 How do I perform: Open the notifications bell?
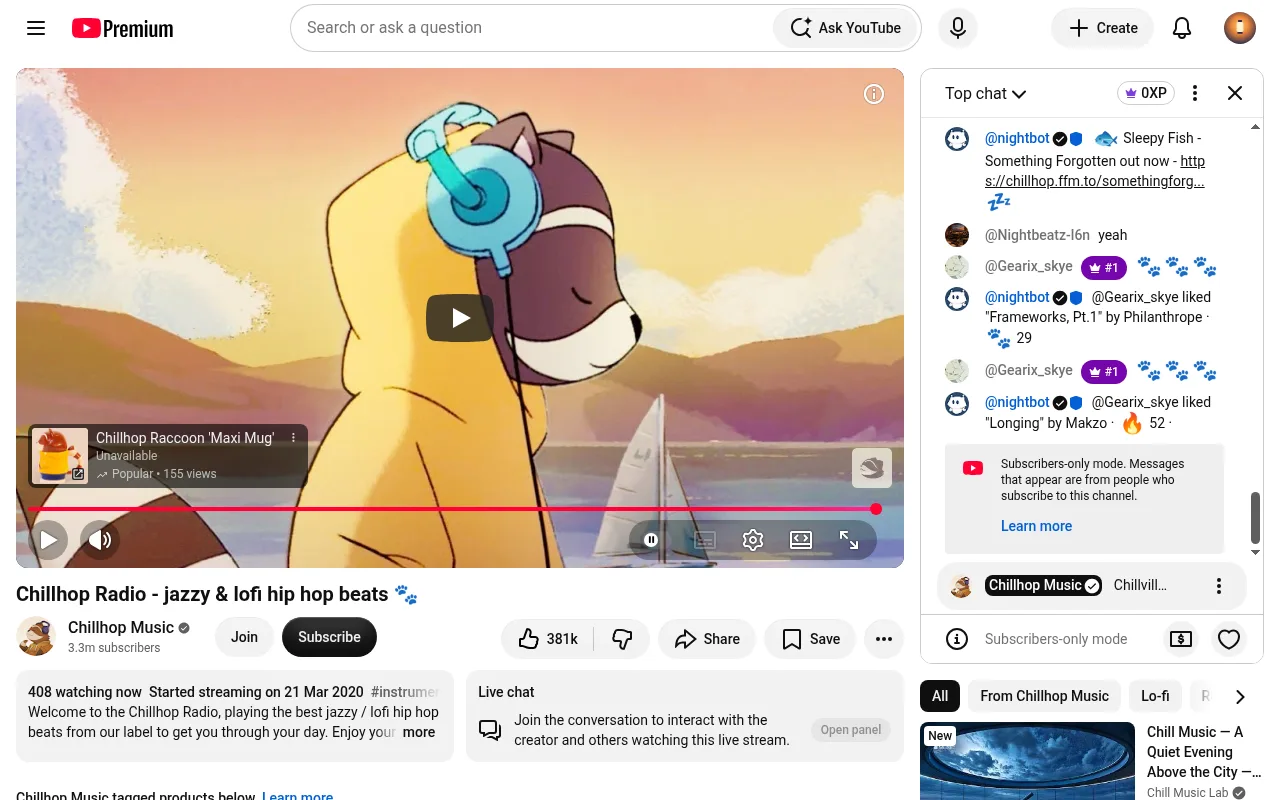coord(1182,28)
